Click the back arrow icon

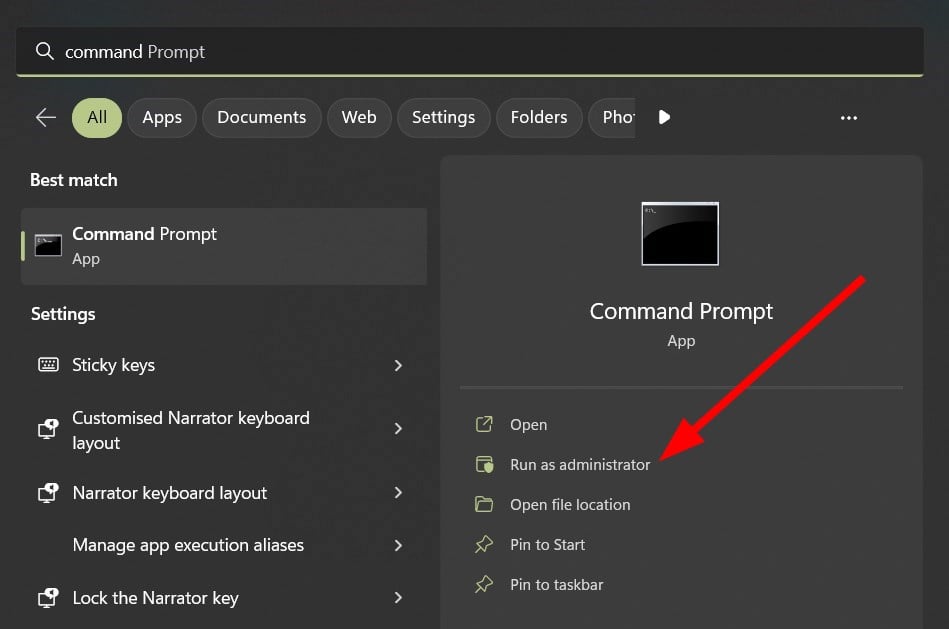point(46,117)
